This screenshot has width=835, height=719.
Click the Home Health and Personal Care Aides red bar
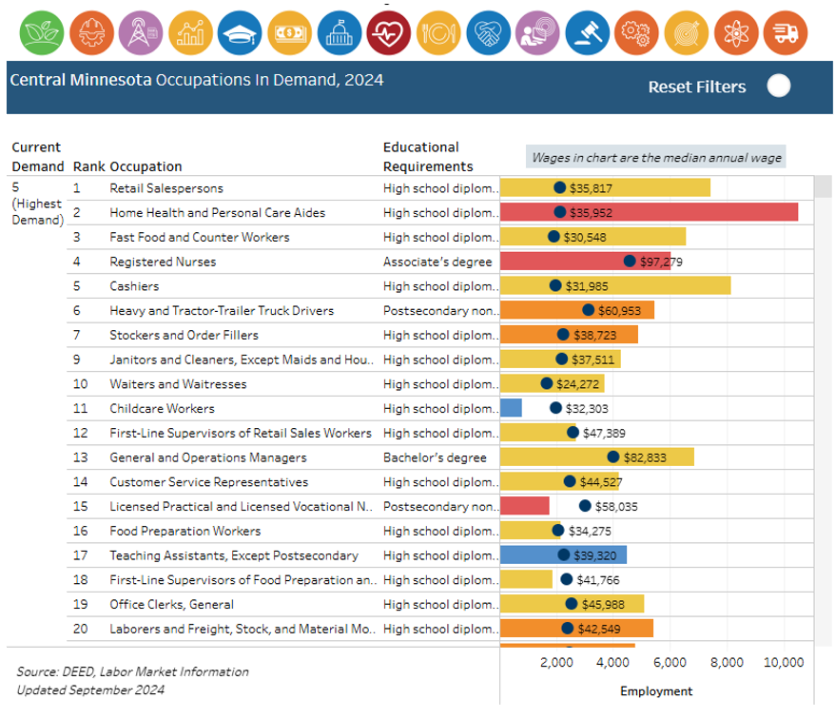click(x=649, y=212)
